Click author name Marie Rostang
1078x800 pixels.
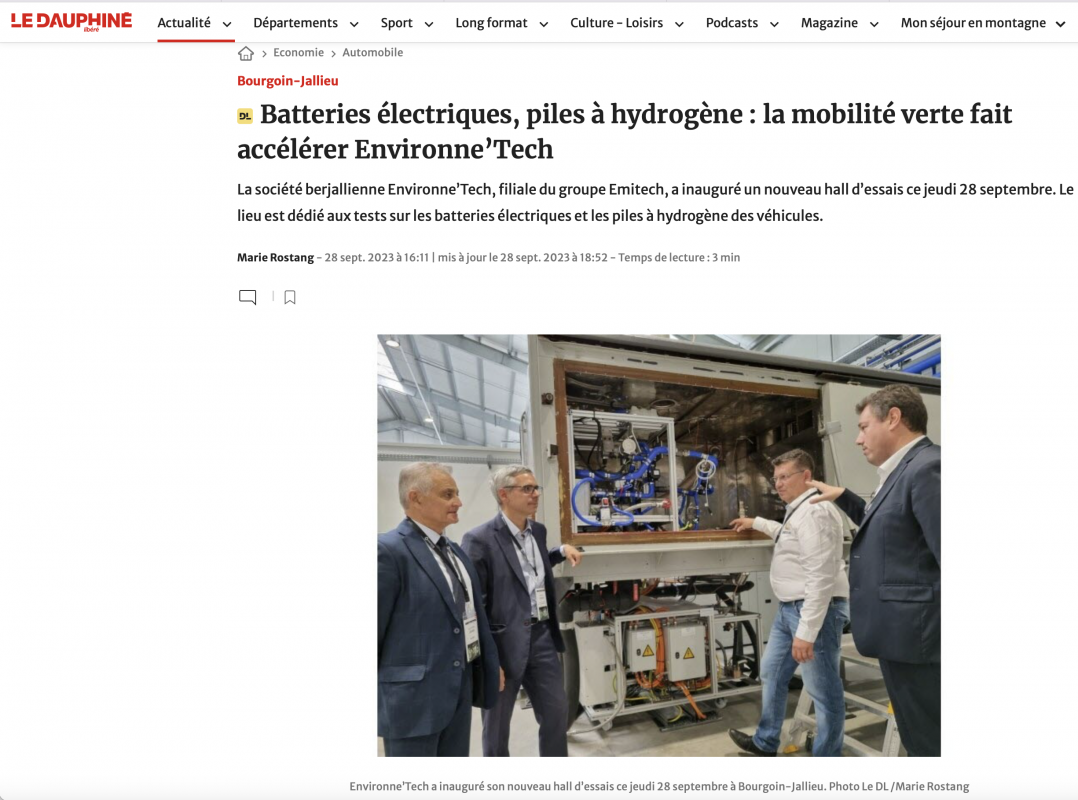pyautogui.click(x=275, y=257)
